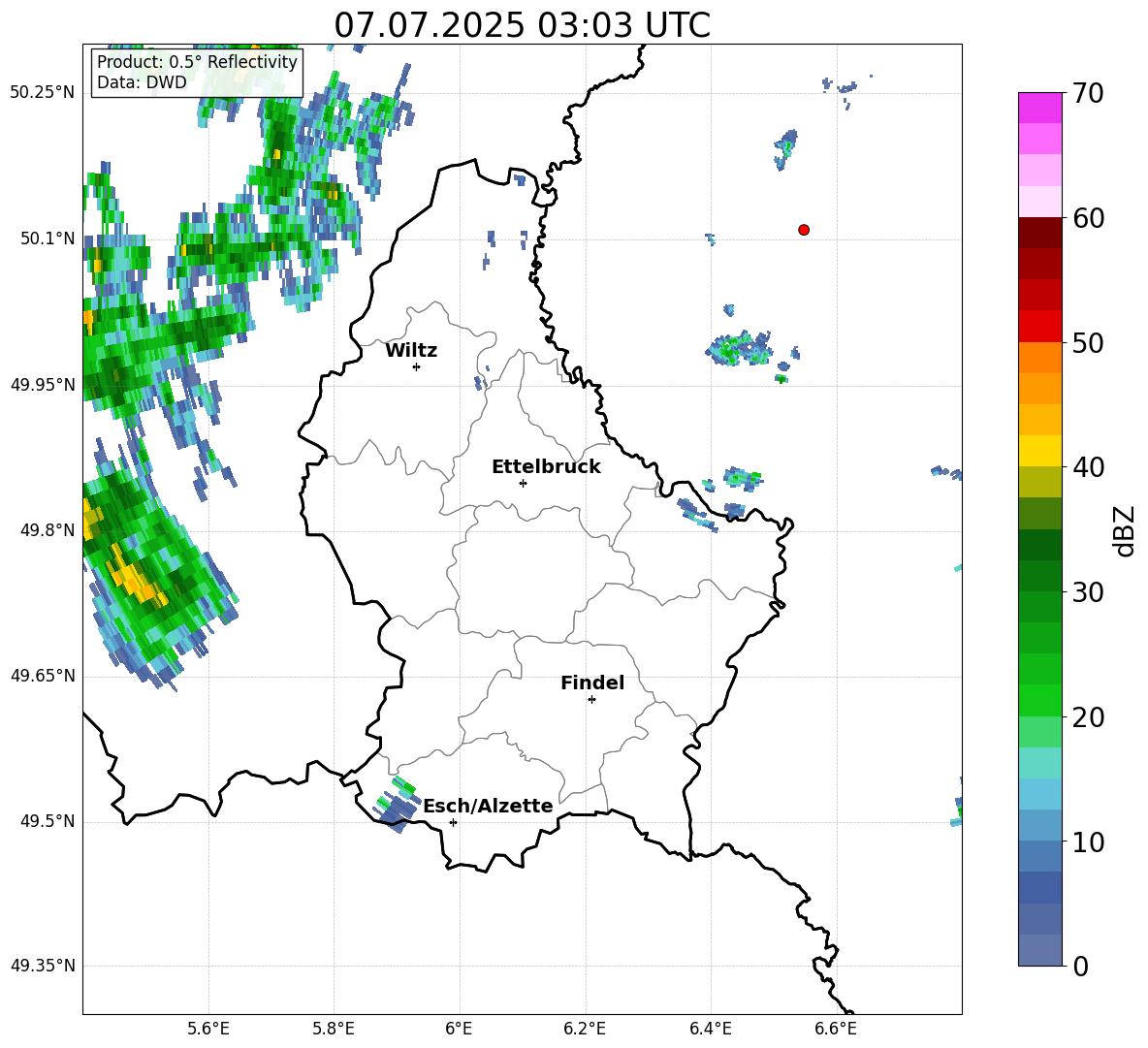Click the 6°E longitude label
The image size is (1148, 1048).
(459, 1029)
